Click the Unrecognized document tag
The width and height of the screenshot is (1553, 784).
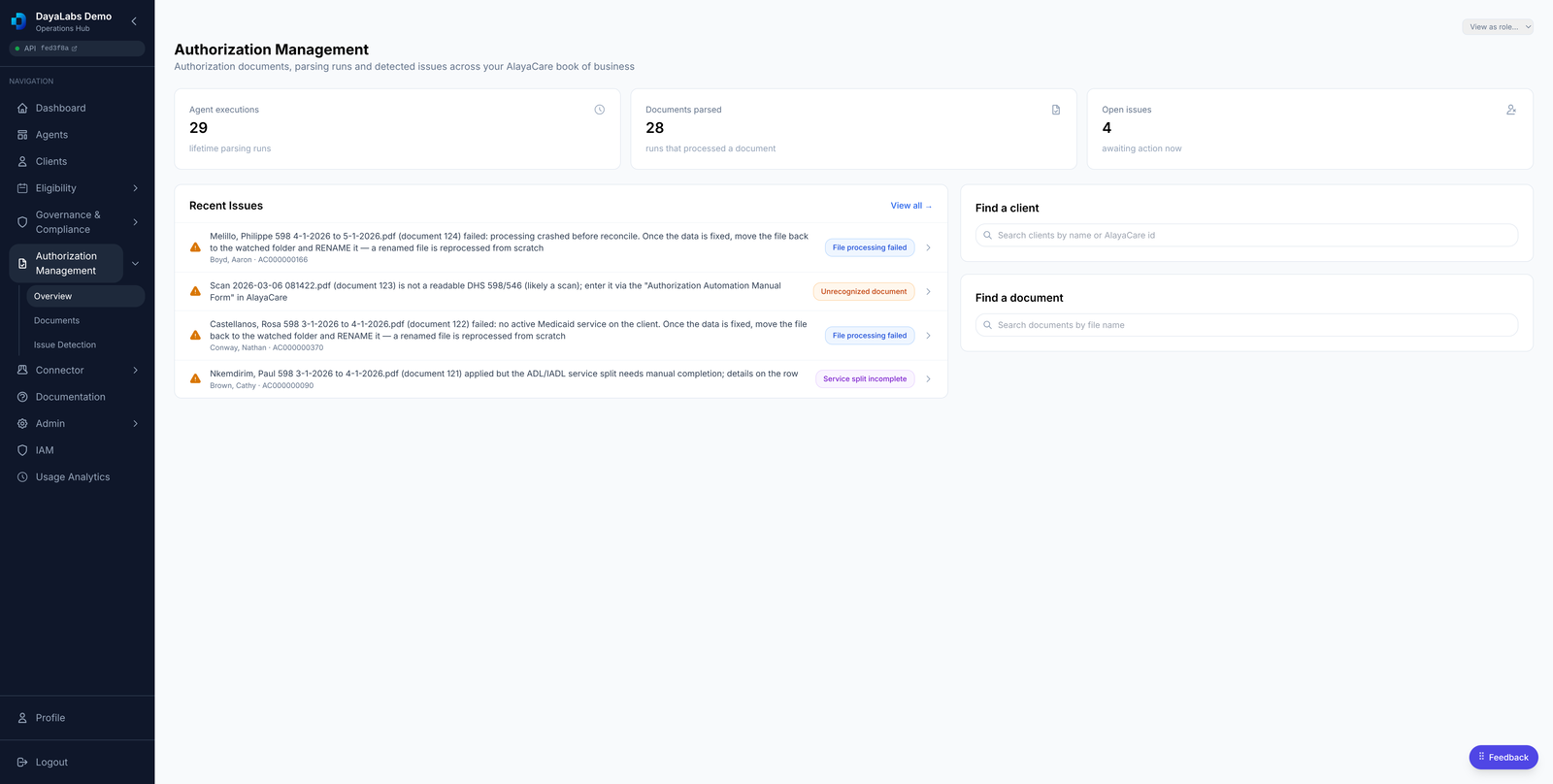coord(864,292)
